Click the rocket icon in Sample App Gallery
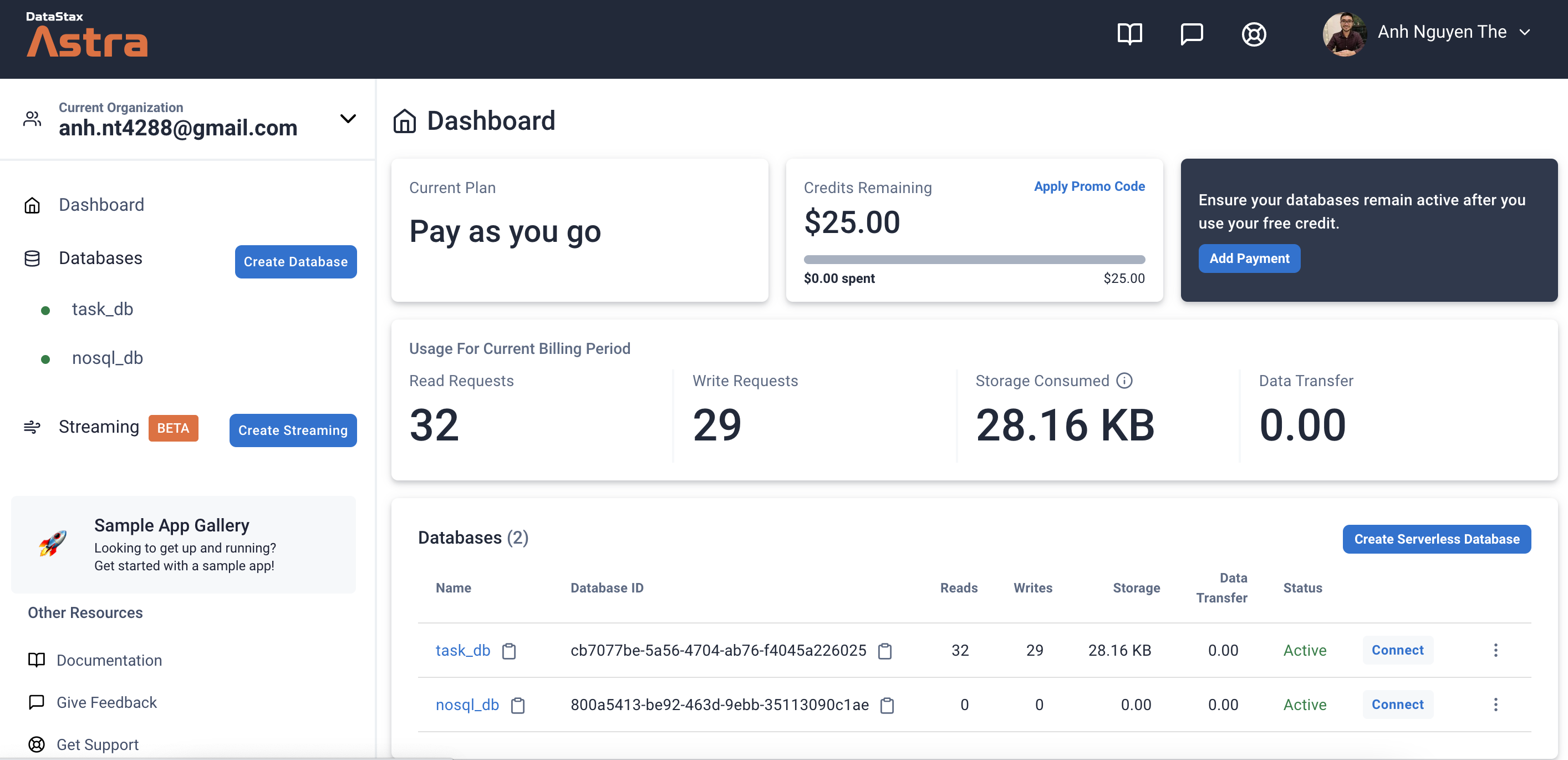This screenshot has height=760, width=1568. 54,544
